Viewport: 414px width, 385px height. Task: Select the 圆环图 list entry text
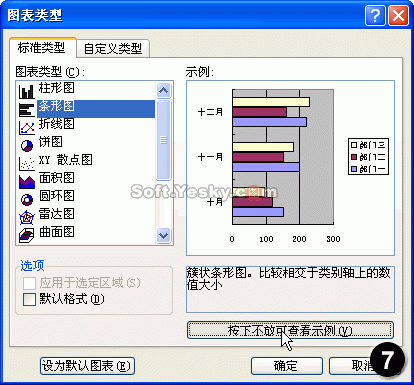tap(56, 196)
